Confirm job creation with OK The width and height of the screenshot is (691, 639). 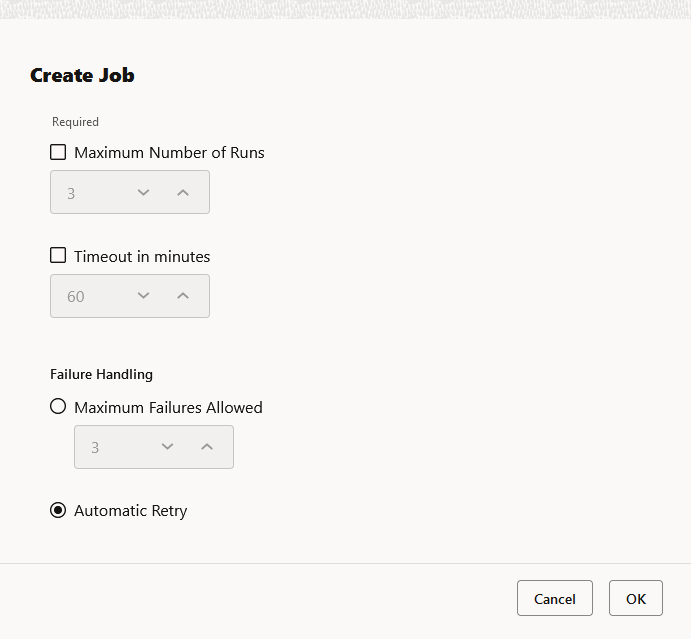click(x=636, y=599)
